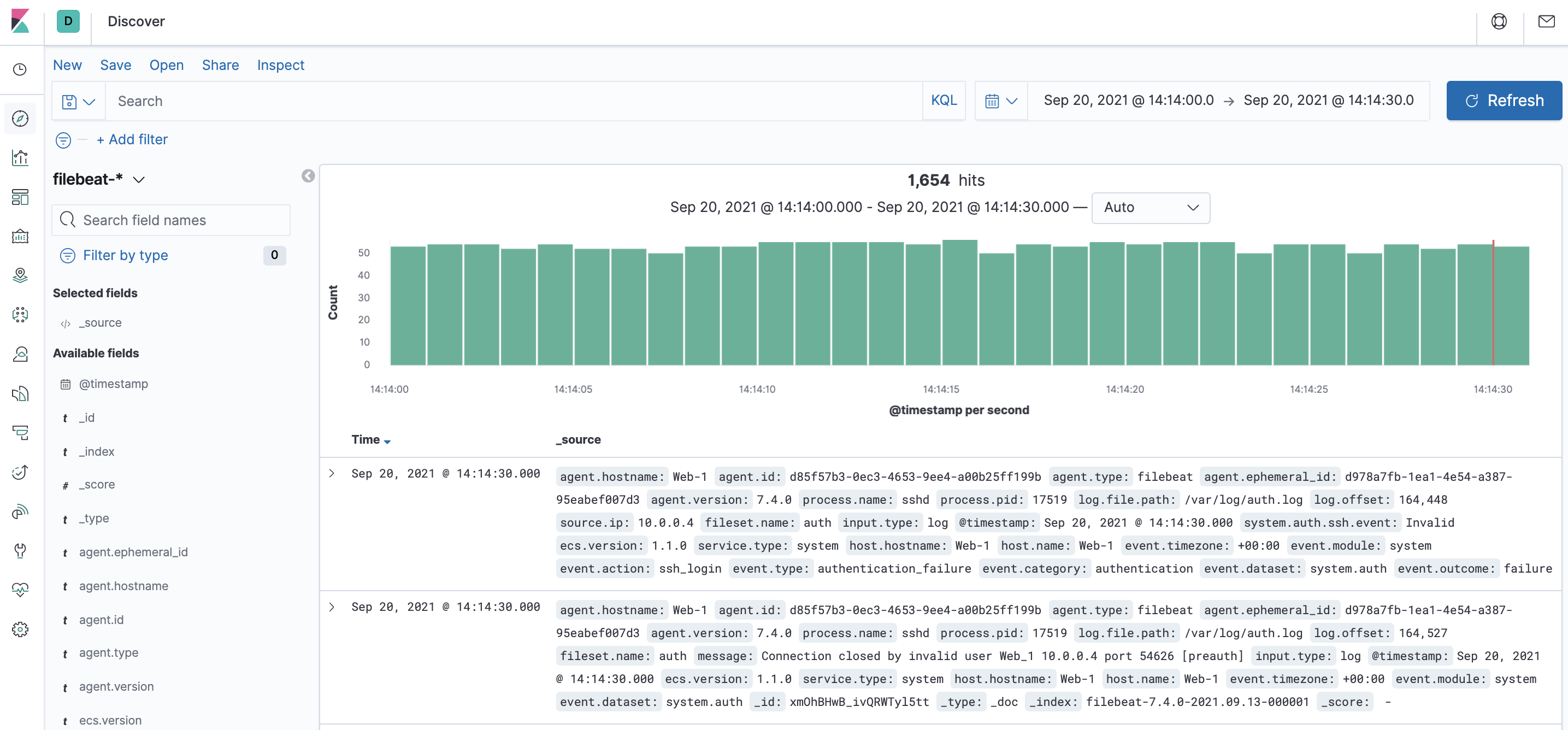1568x730 pixels.
Task: Click start date Sep 20, 2021 @ 14:14:00.0
Action: (x=1129, y=101)
